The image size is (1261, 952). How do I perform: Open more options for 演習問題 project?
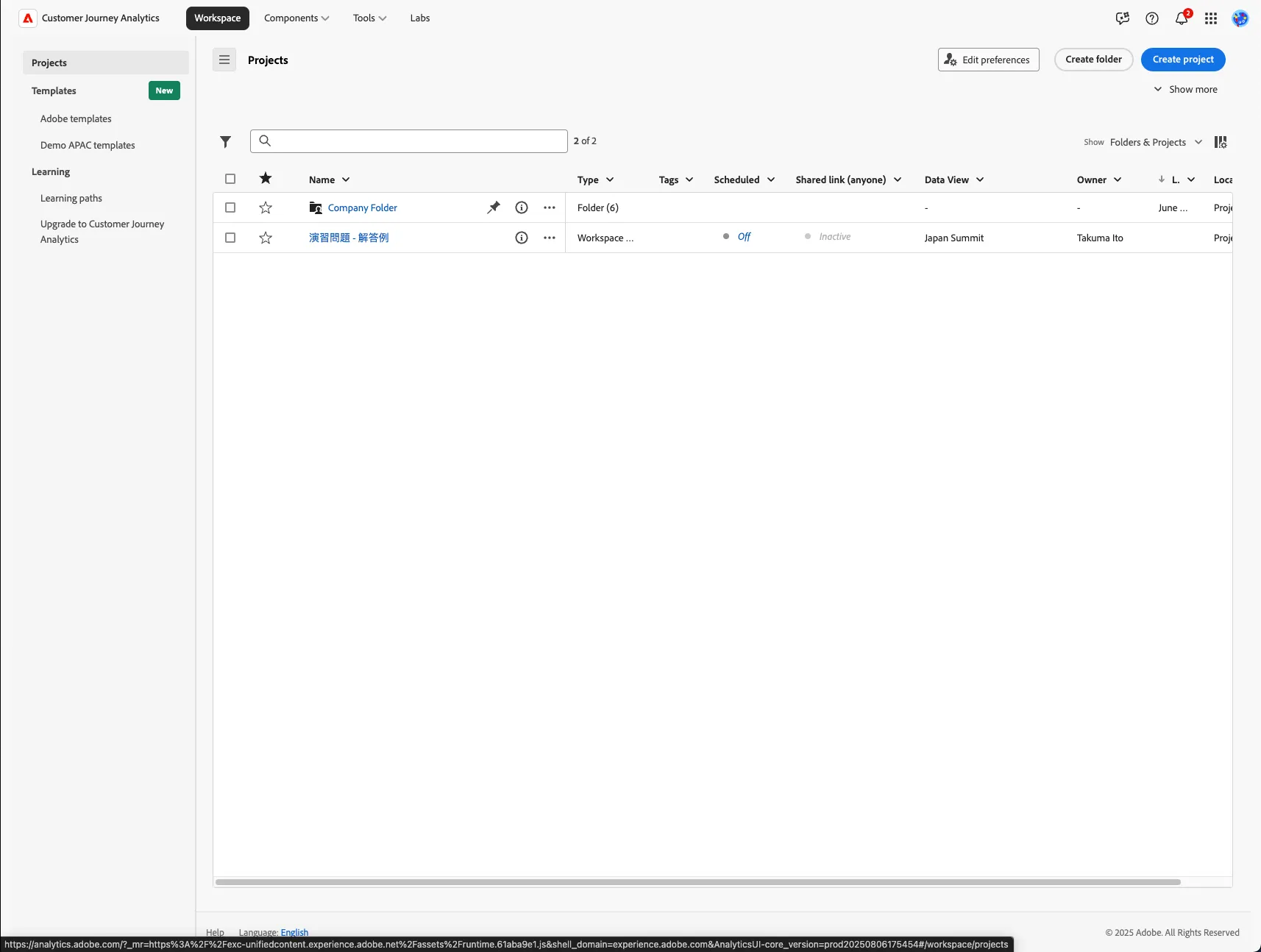550,238
